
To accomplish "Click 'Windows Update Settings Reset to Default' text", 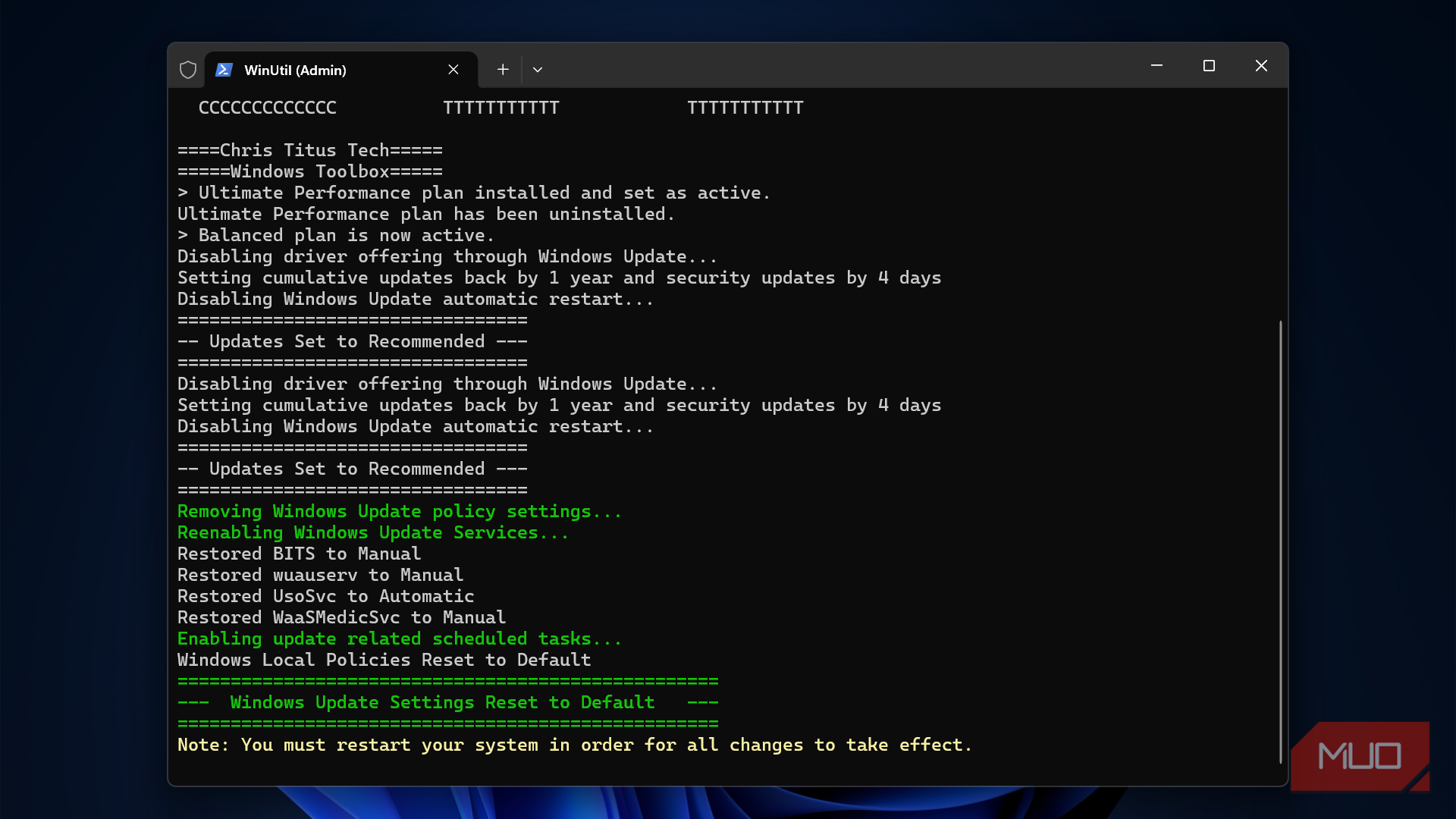I will pyautogui.click(x=442, y=703).
